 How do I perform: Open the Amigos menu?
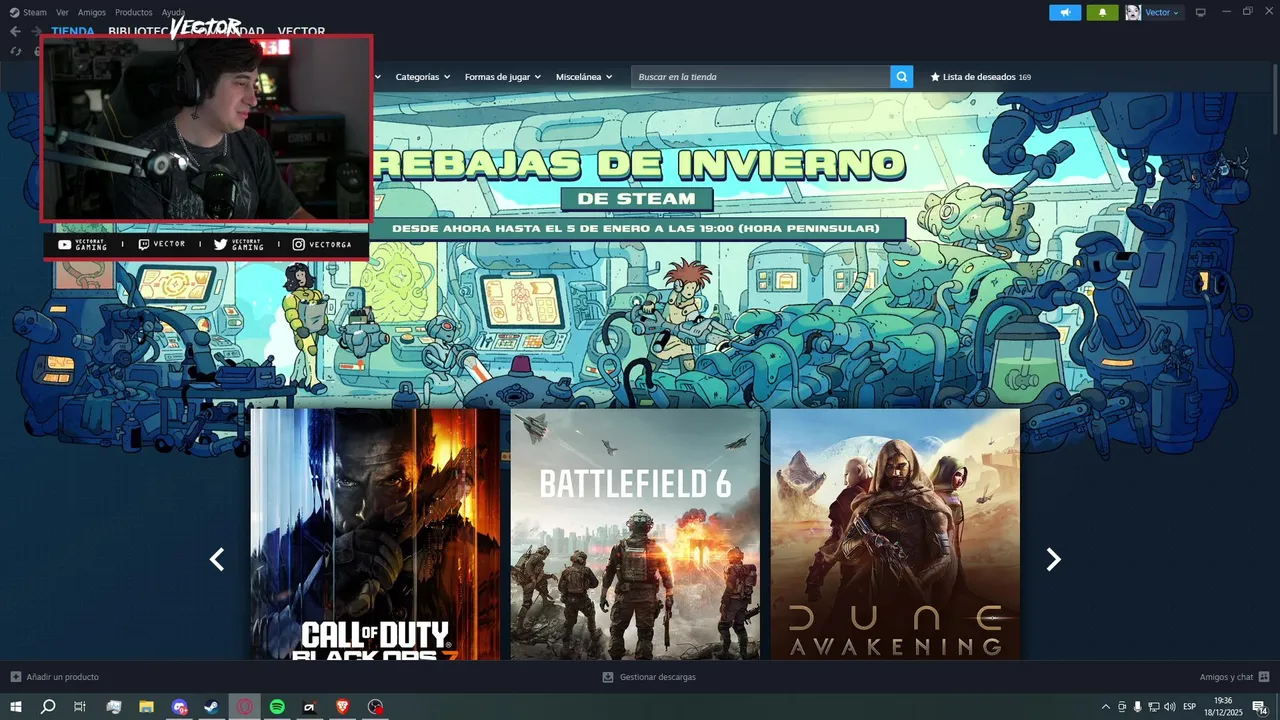pos(92,12)
